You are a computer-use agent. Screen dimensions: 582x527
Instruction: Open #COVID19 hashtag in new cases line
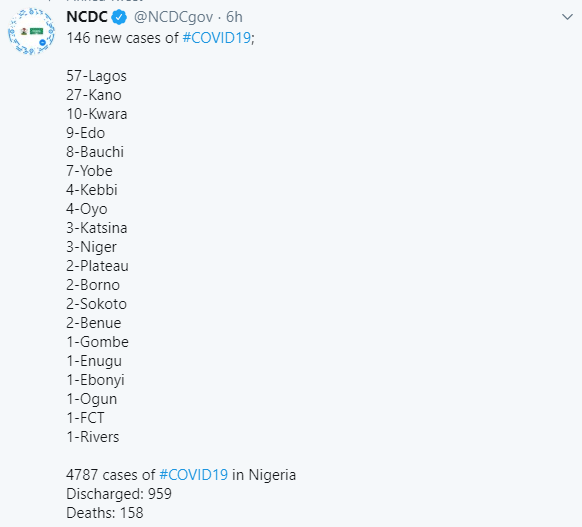click(x=217, y=38)
